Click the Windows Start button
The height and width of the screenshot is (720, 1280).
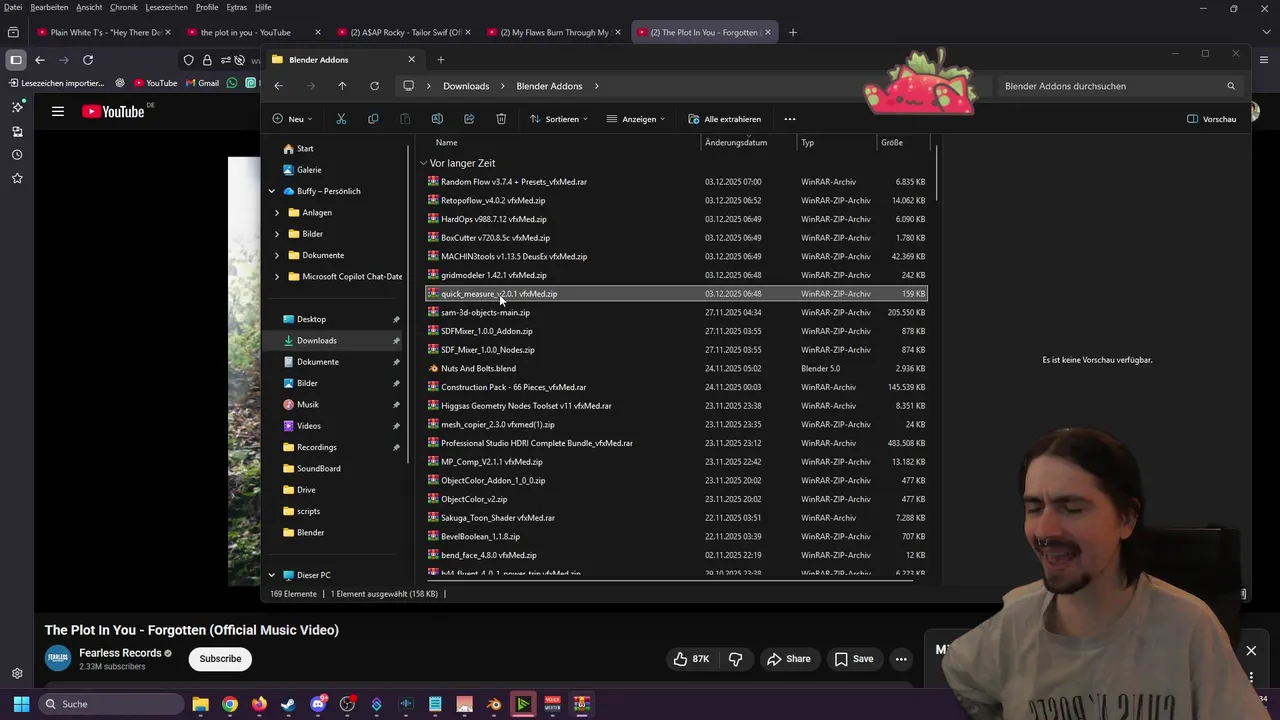[21, 704]
